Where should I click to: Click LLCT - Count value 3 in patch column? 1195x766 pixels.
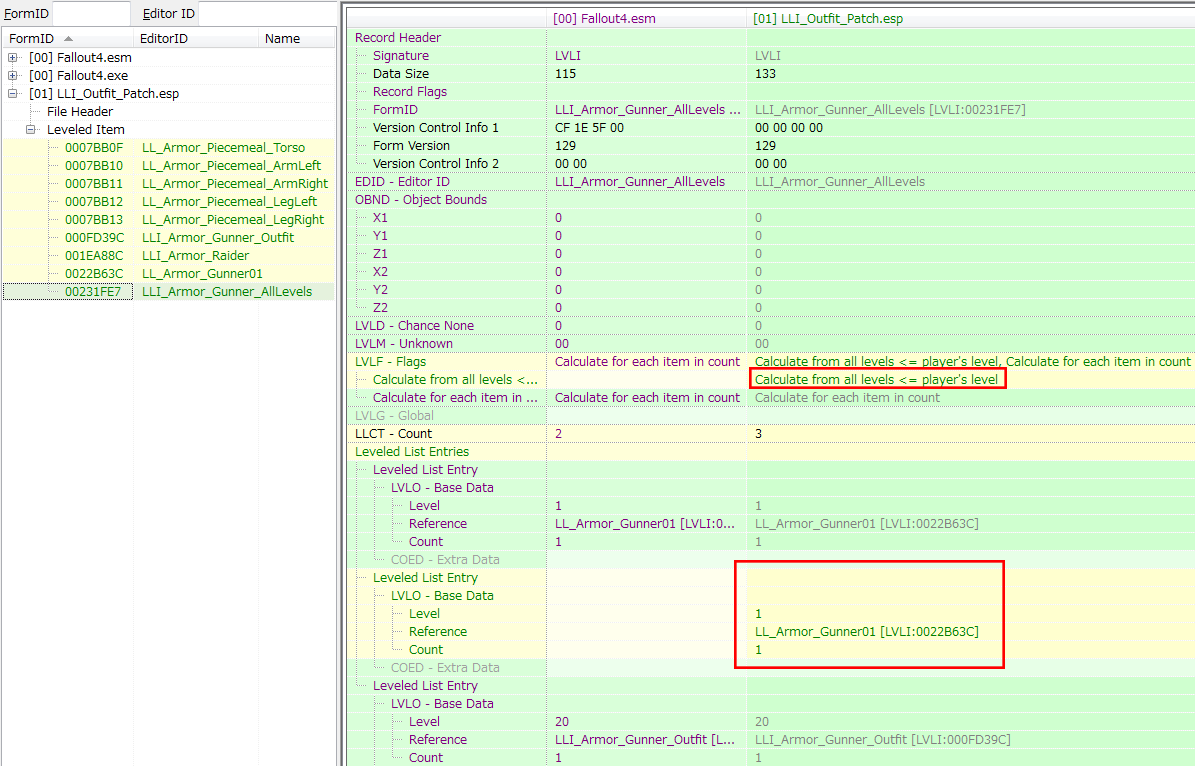click(x=758, y=434)
